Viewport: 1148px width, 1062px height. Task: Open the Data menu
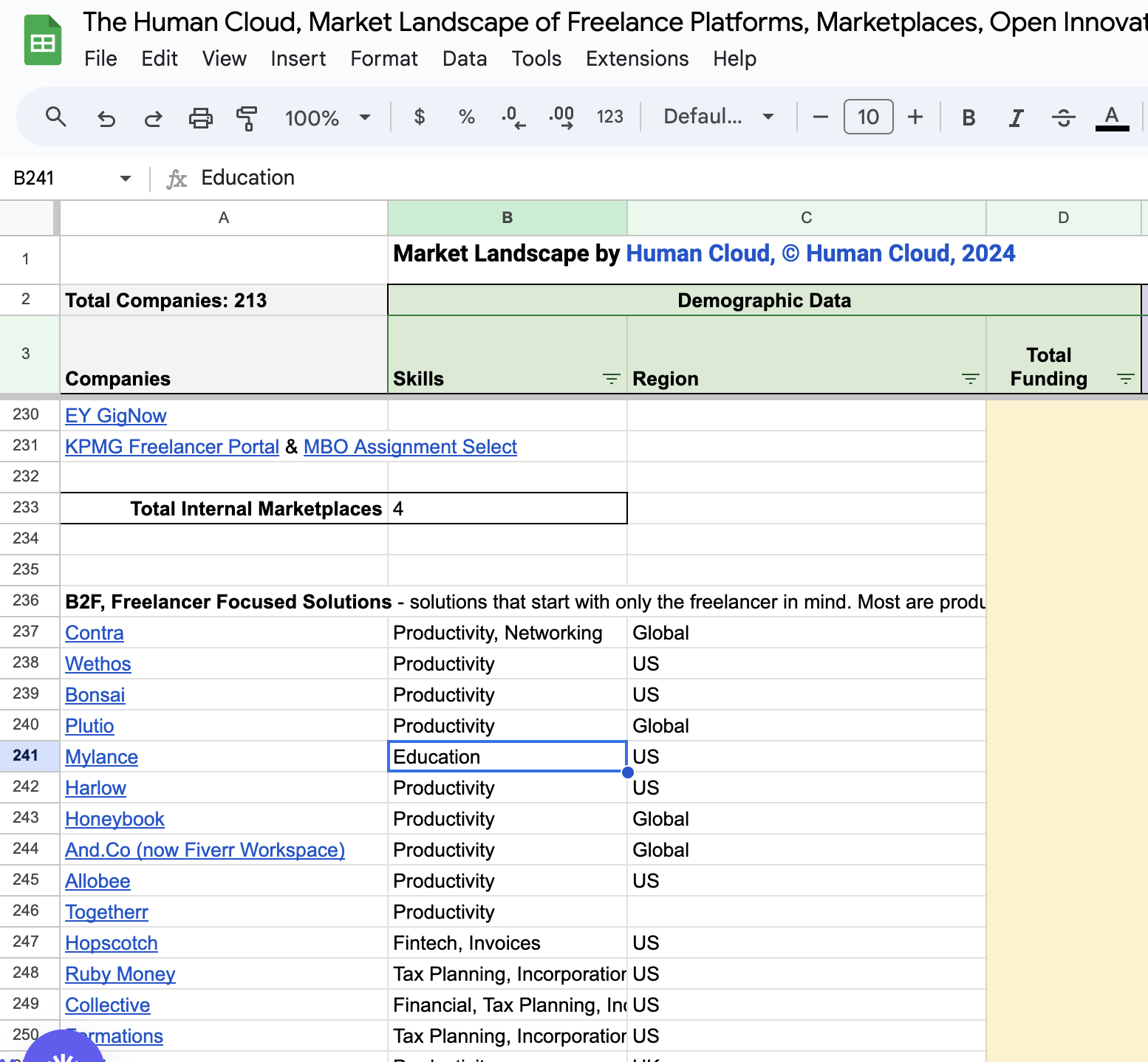(465, 58)
